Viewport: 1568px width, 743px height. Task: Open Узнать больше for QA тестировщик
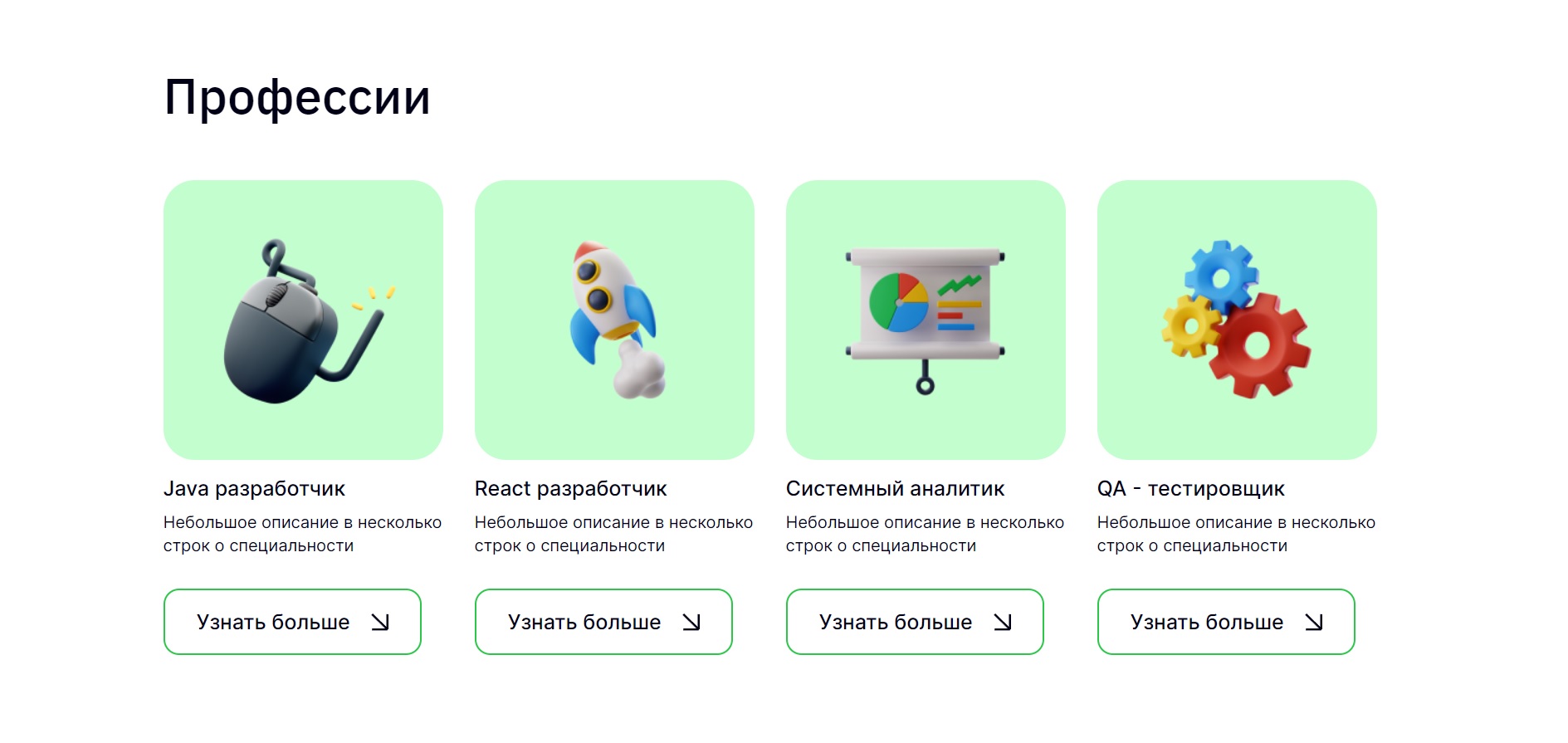point(1226,622)
